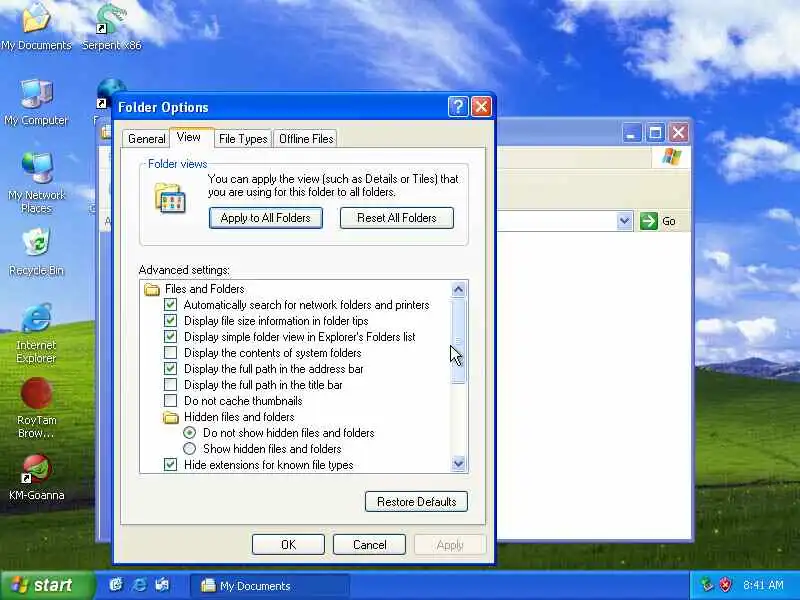The height and width of the screenshot is (600, 800).
Task: Click the Cancel button
Action: point(369,545)
